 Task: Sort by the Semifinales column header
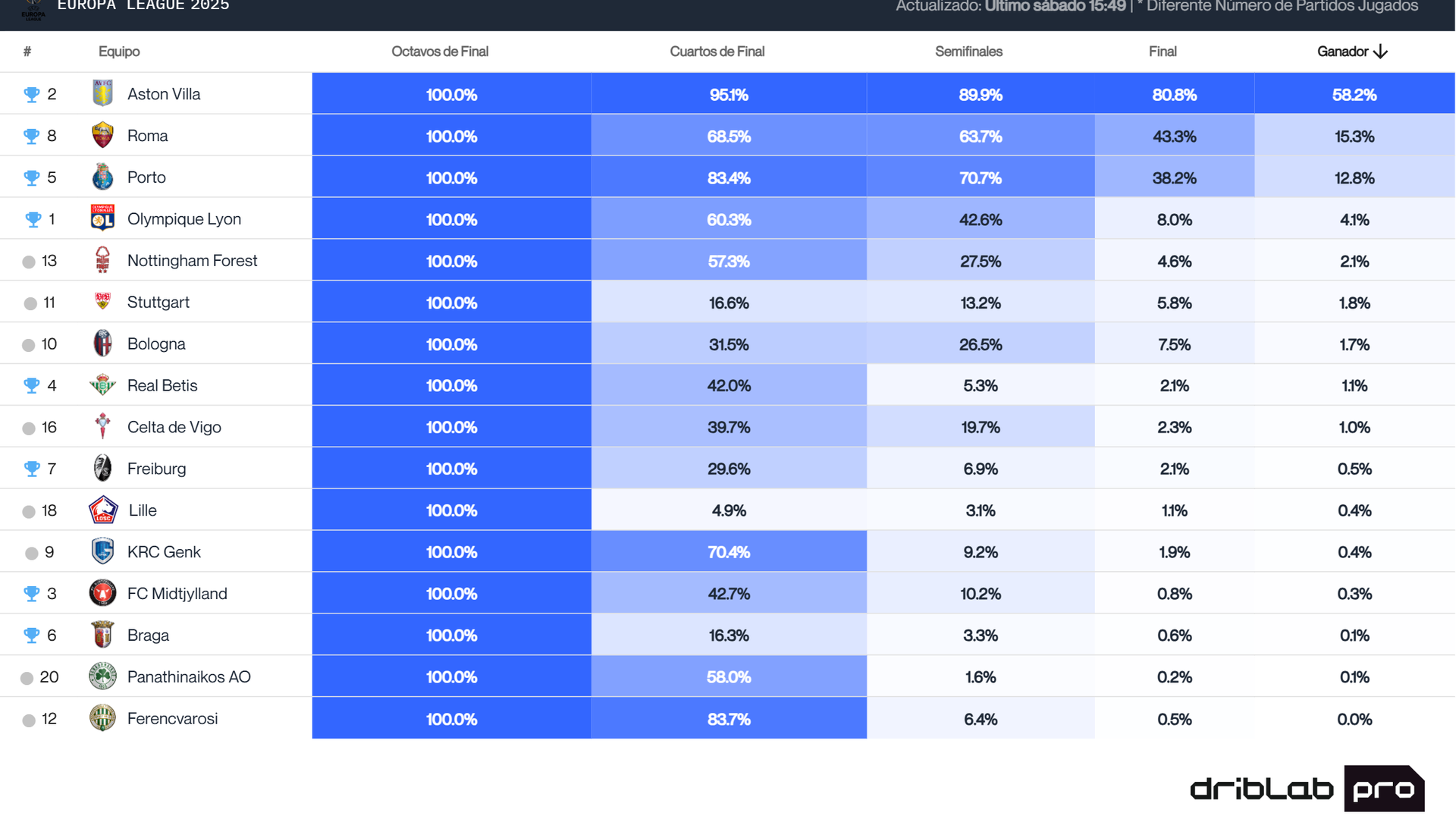[x=968, y=52]
